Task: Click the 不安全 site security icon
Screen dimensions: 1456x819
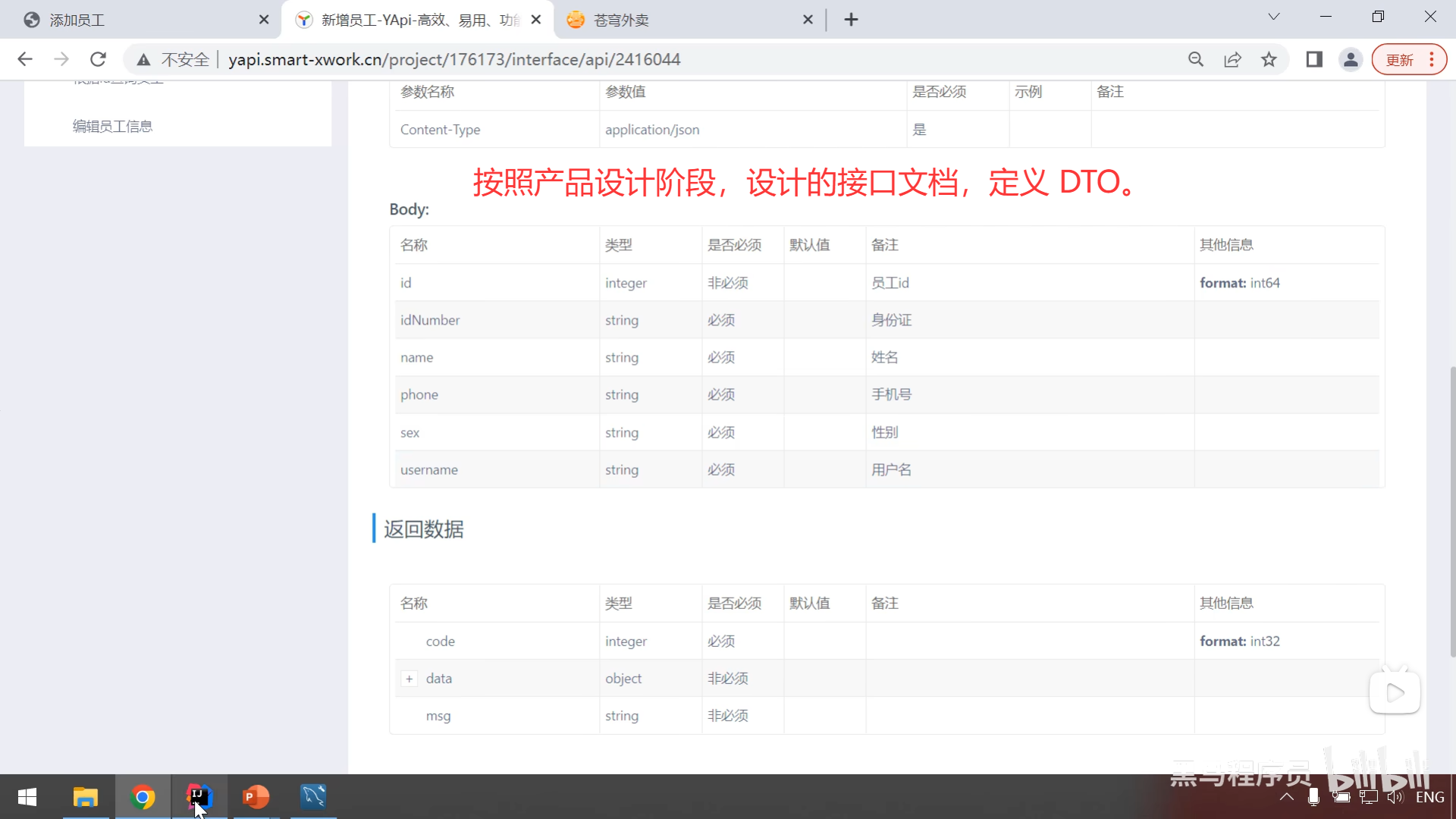Action: tap(144, 59)
